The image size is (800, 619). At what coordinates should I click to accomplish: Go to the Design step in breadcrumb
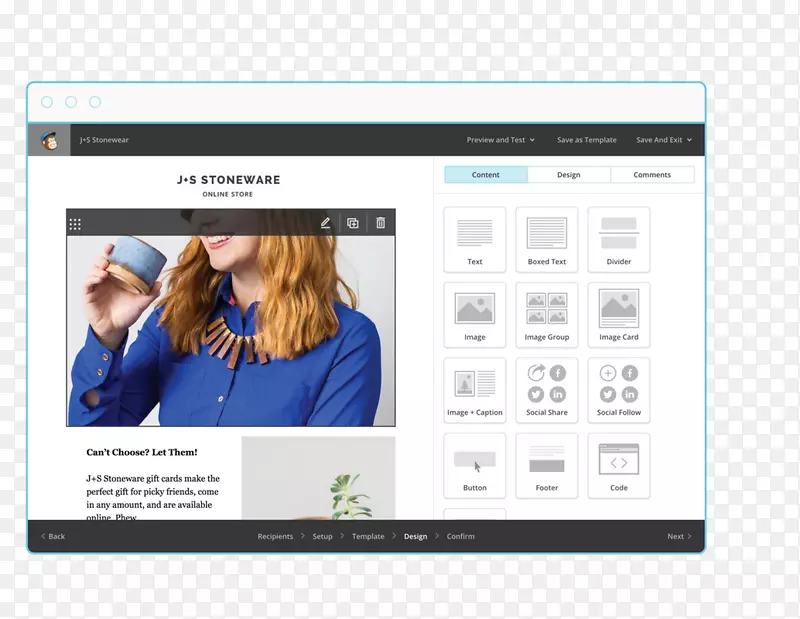point(415,536)
